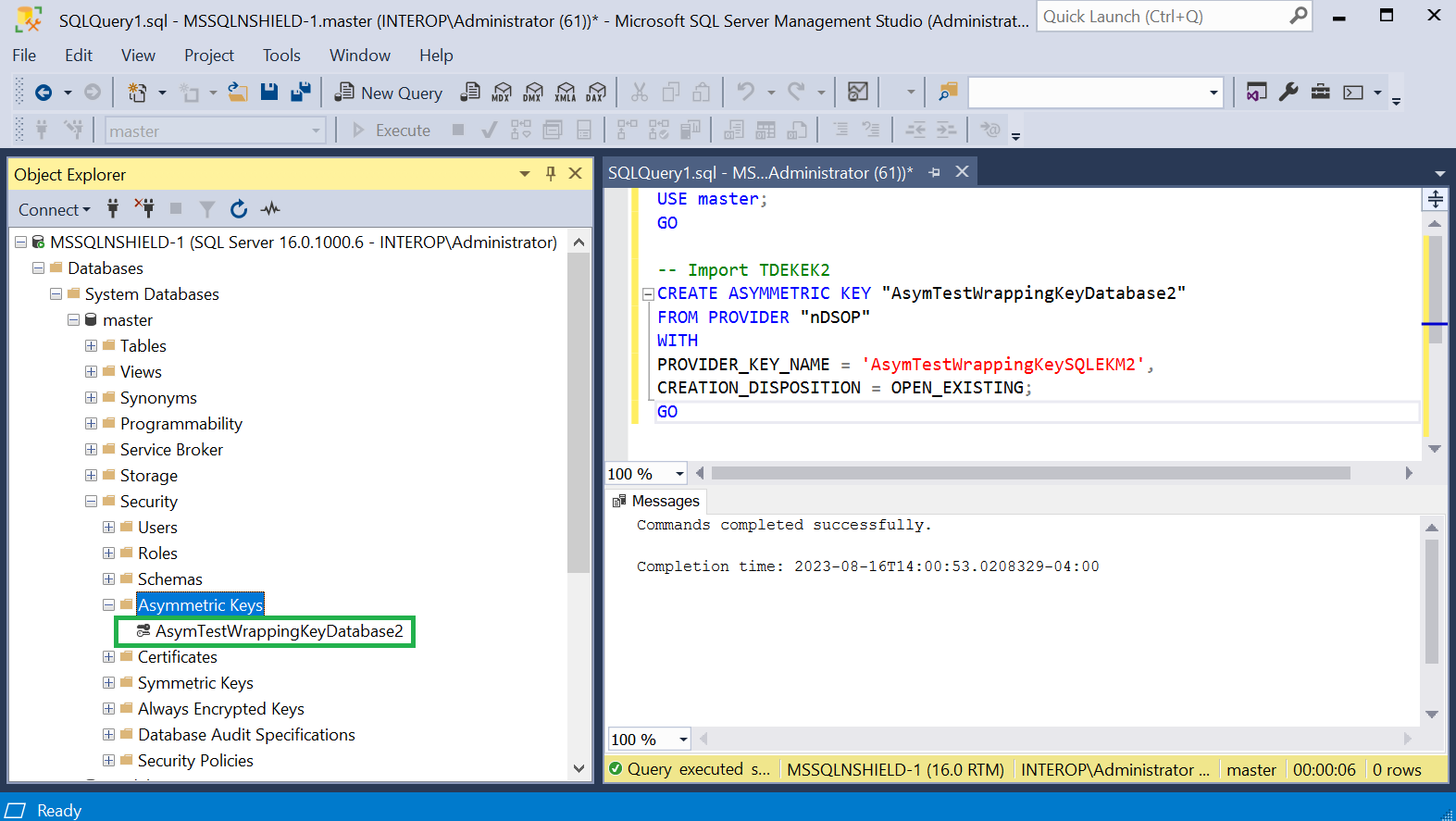1456x821 pixels.
Task: Toggle Object Explorer auto-hide pin
Action: 551,173
